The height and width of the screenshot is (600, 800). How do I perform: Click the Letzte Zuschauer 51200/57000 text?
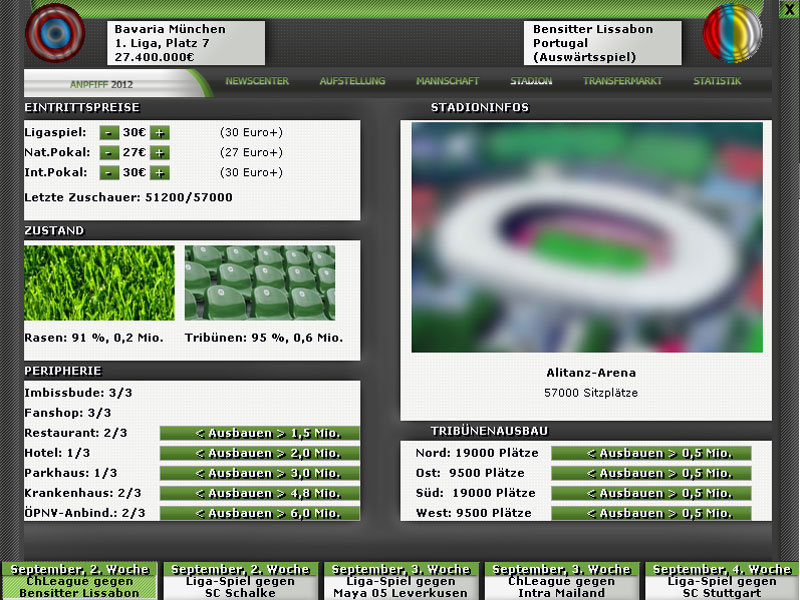(129, 197)
